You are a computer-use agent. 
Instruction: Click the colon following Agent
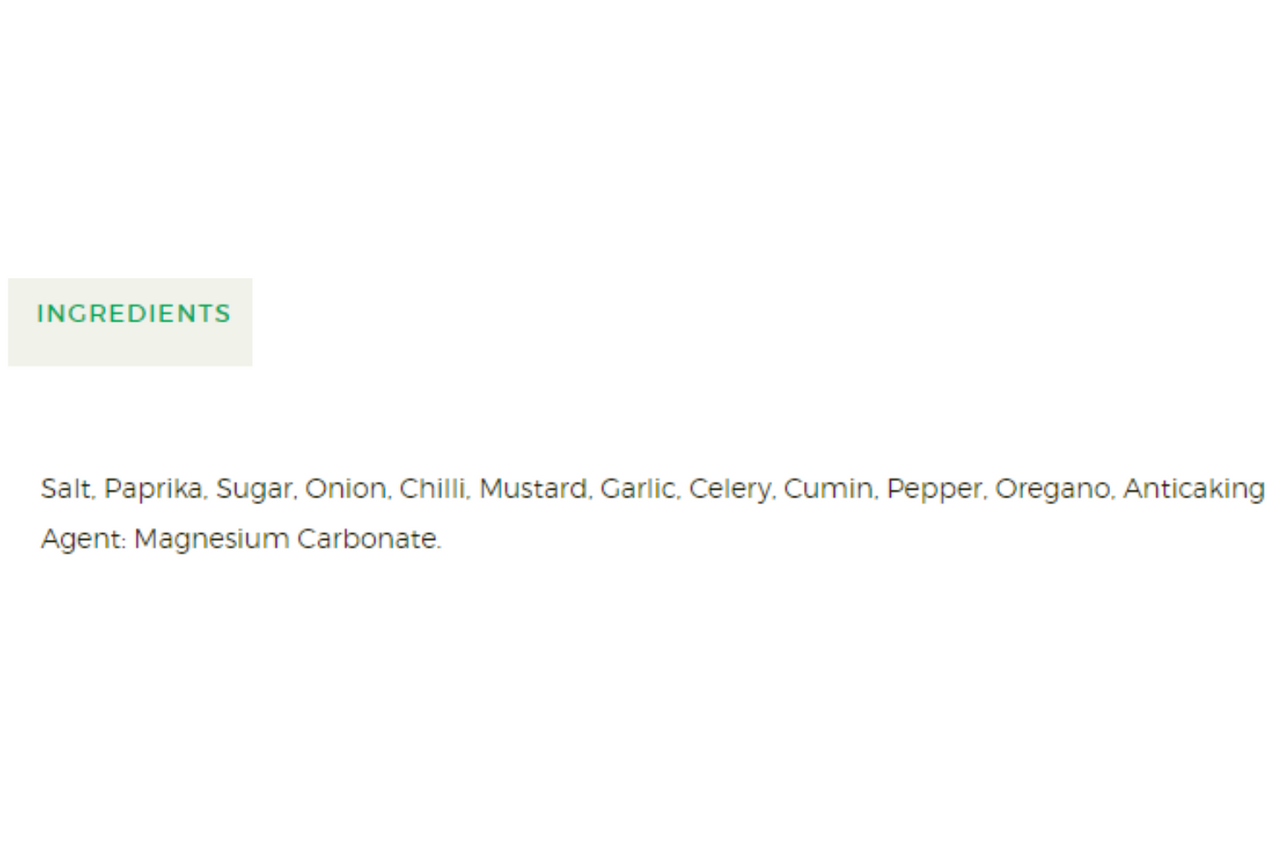(123, 542)
